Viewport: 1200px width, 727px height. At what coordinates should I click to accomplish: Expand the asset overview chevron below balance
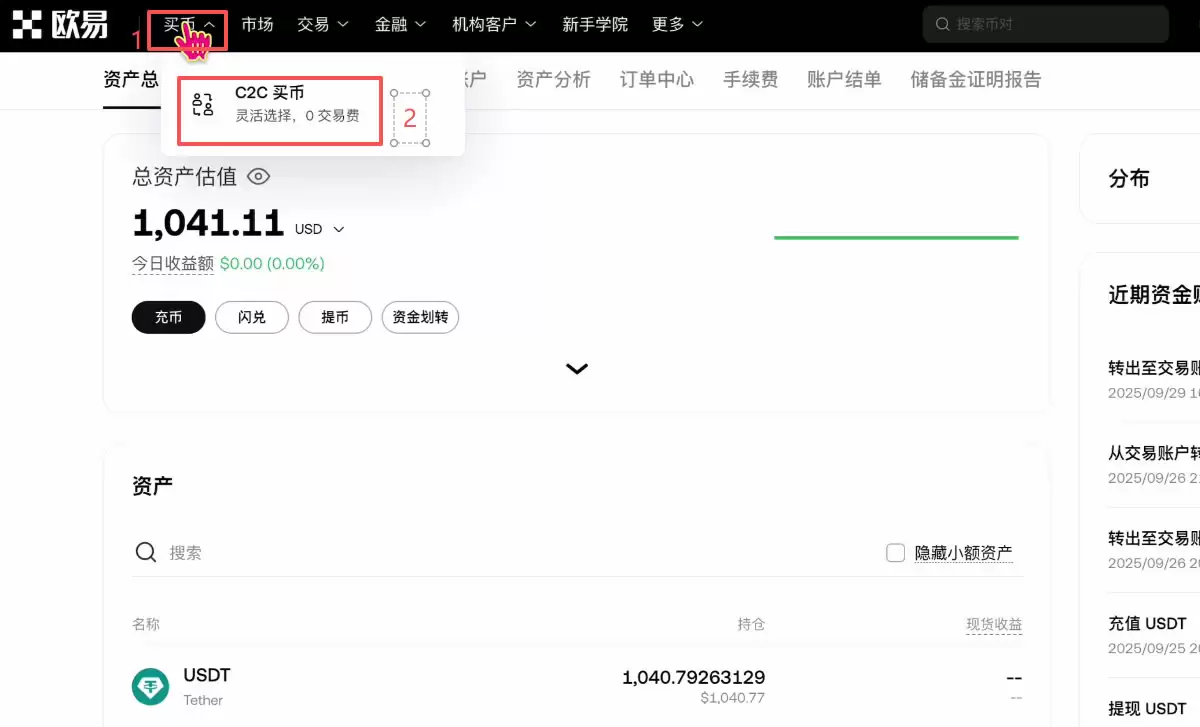coord(577,368)
